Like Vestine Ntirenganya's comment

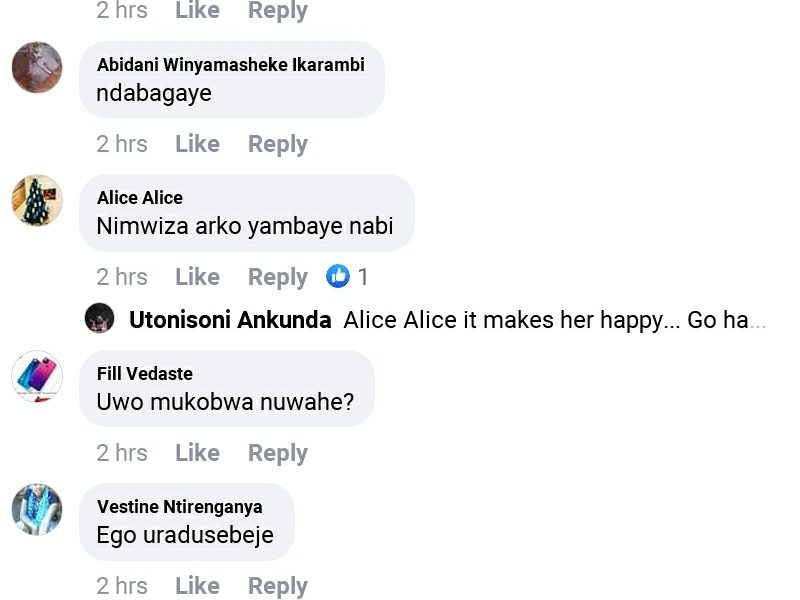(x=197, y=586)
